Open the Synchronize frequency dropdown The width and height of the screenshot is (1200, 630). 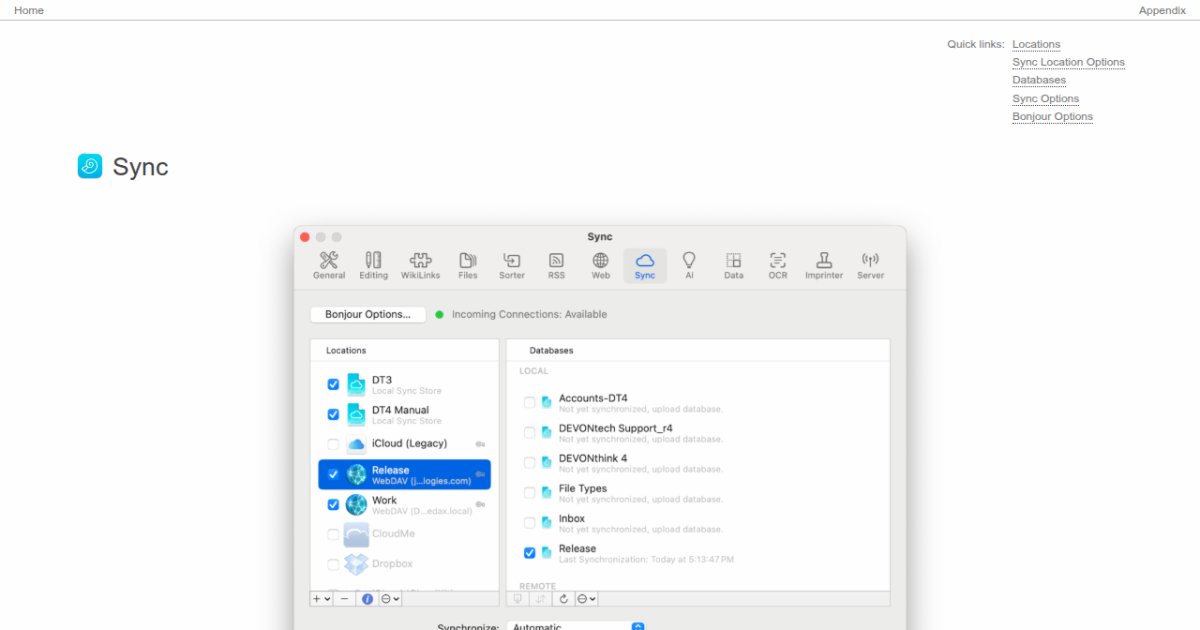(576, 627)
